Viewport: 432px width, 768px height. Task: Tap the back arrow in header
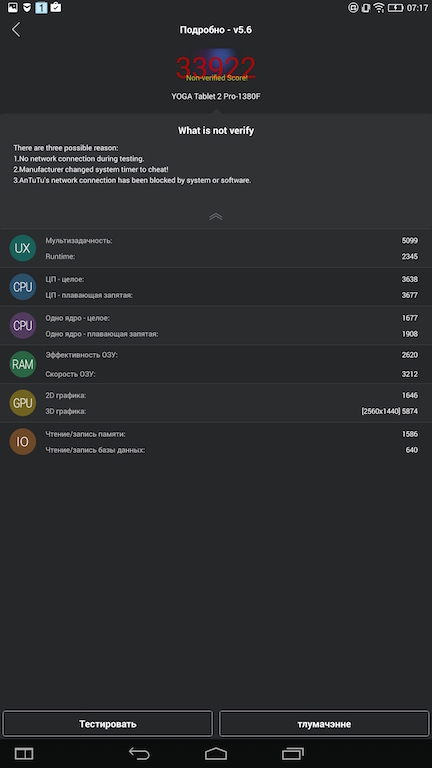[x=16, y=30]
